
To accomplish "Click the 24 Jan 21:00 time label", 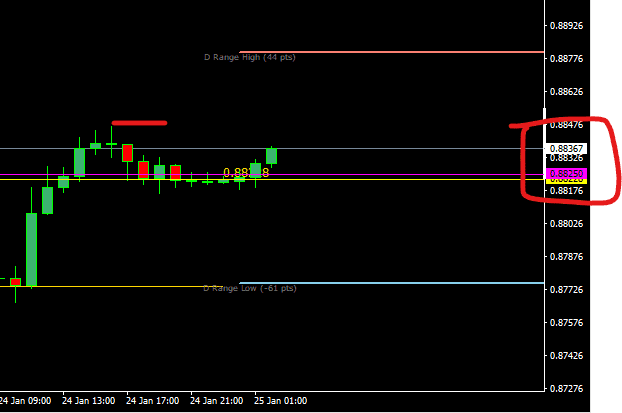I will (217, 401).
